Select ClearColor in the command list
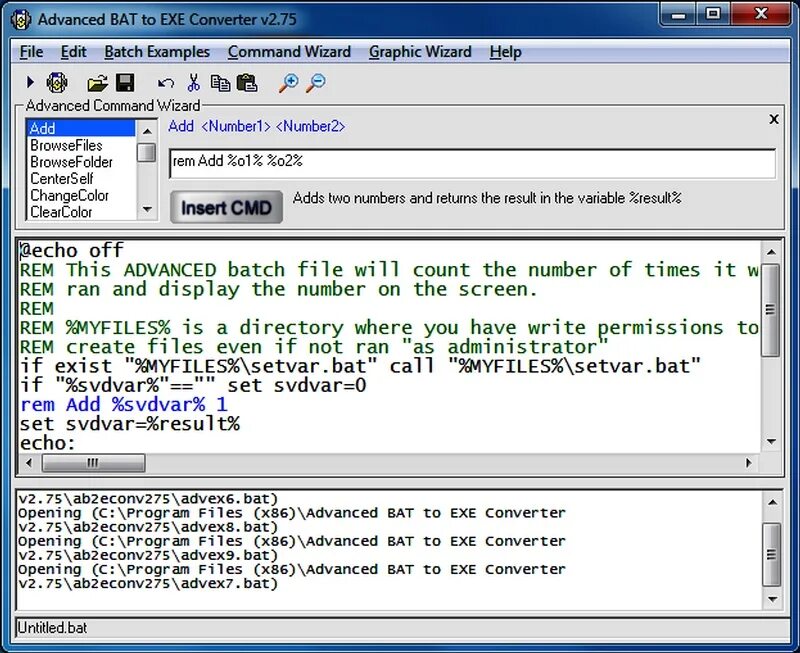Image resolution: width=800 pixels, height=653 pixels. click(81, 212)
